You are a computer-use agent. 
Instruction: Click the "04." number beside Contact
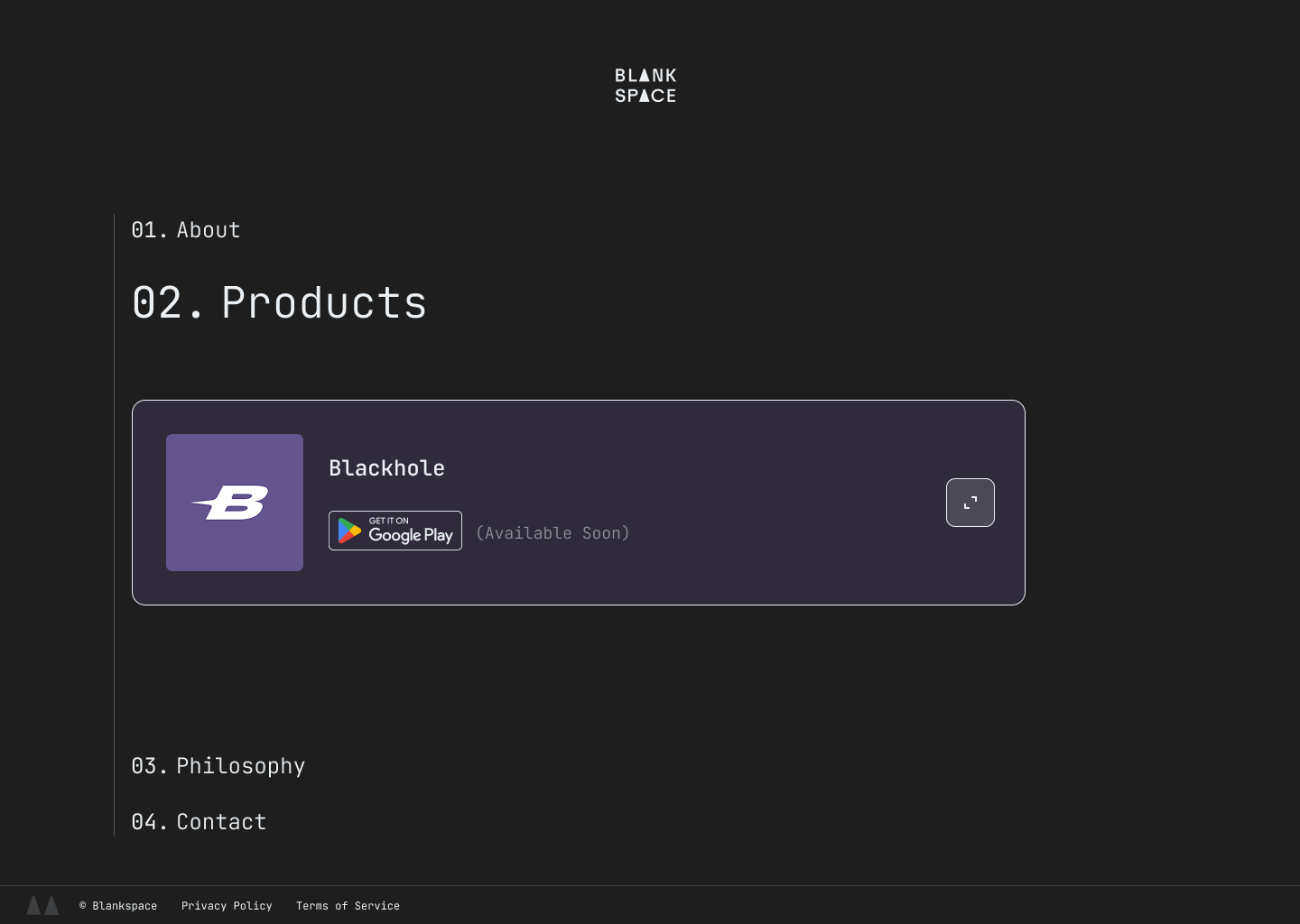click(x=149, y=822)
